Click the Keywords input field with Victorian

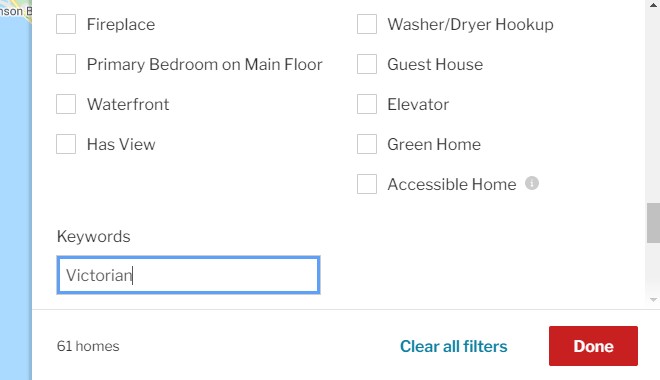click(x=189, y=275)
